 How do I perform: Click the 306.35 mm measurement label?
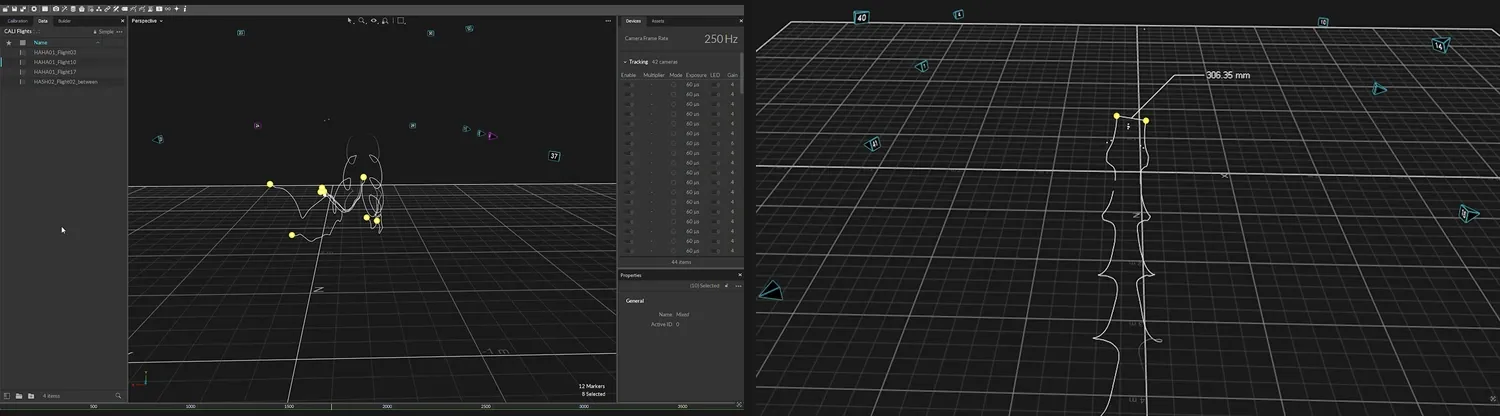pos(1228,75)
